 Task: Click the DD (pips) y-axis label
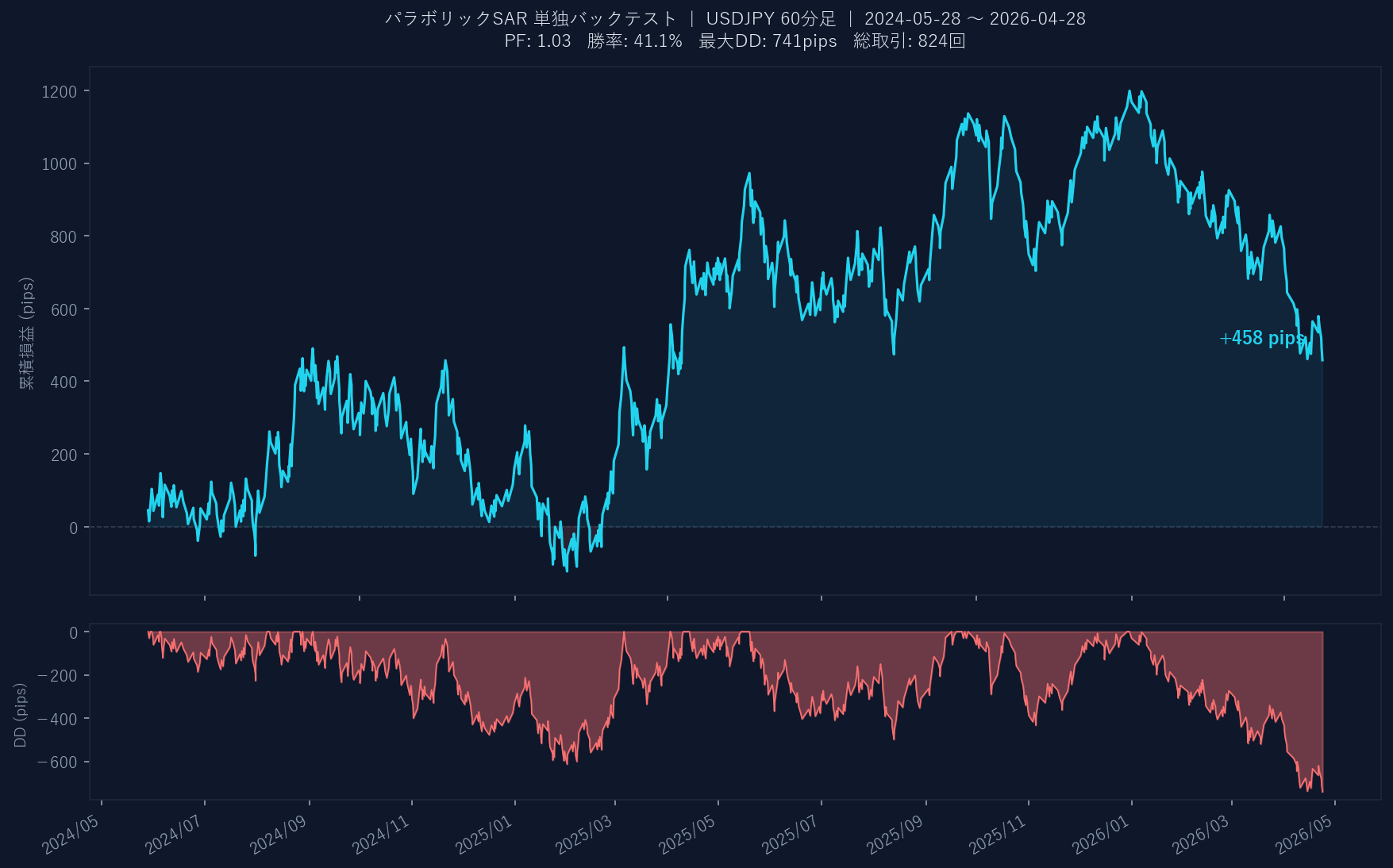click(x=21, y=715)
